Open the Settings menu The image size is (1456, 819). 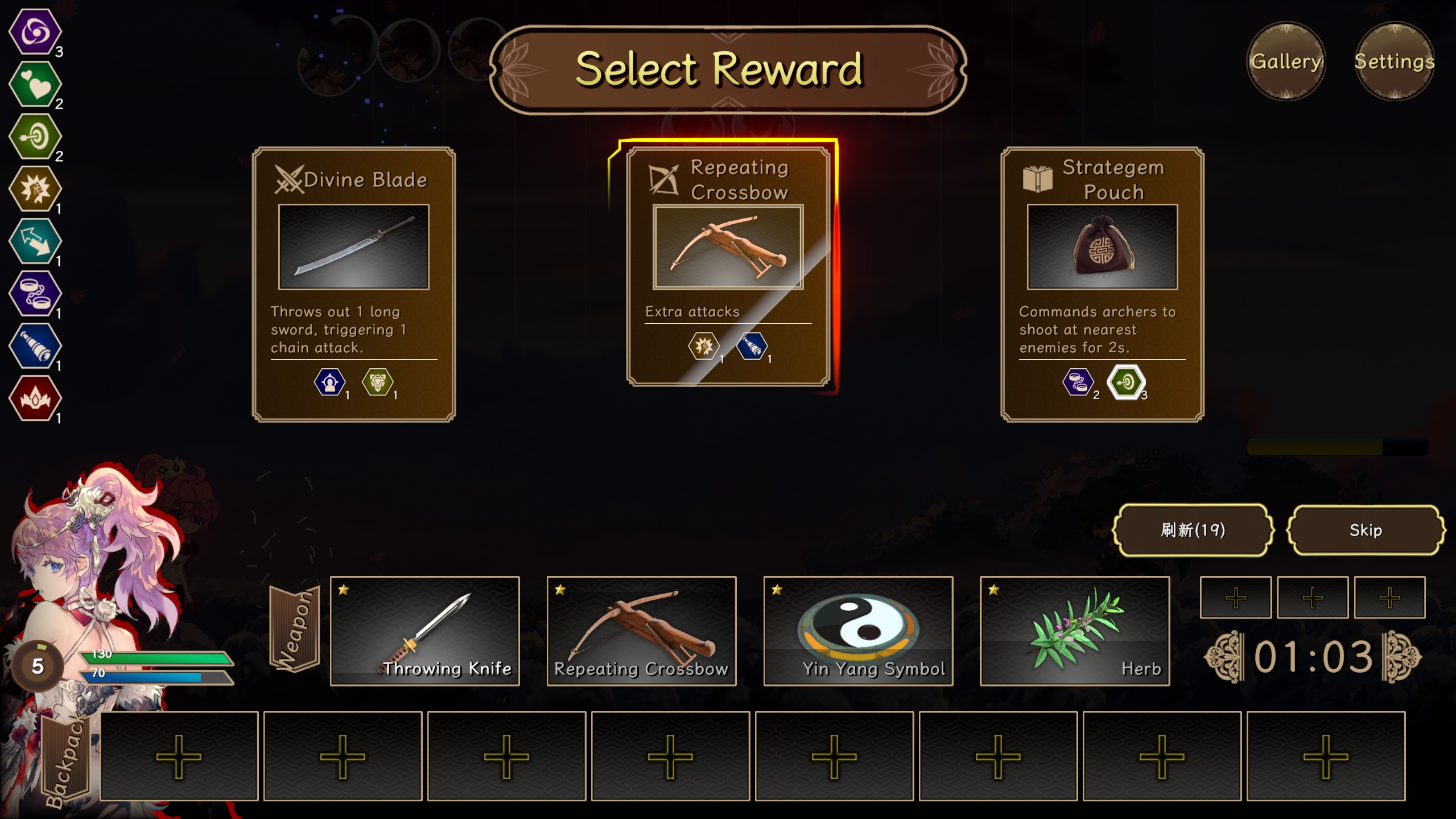(x=1395, y=61)
